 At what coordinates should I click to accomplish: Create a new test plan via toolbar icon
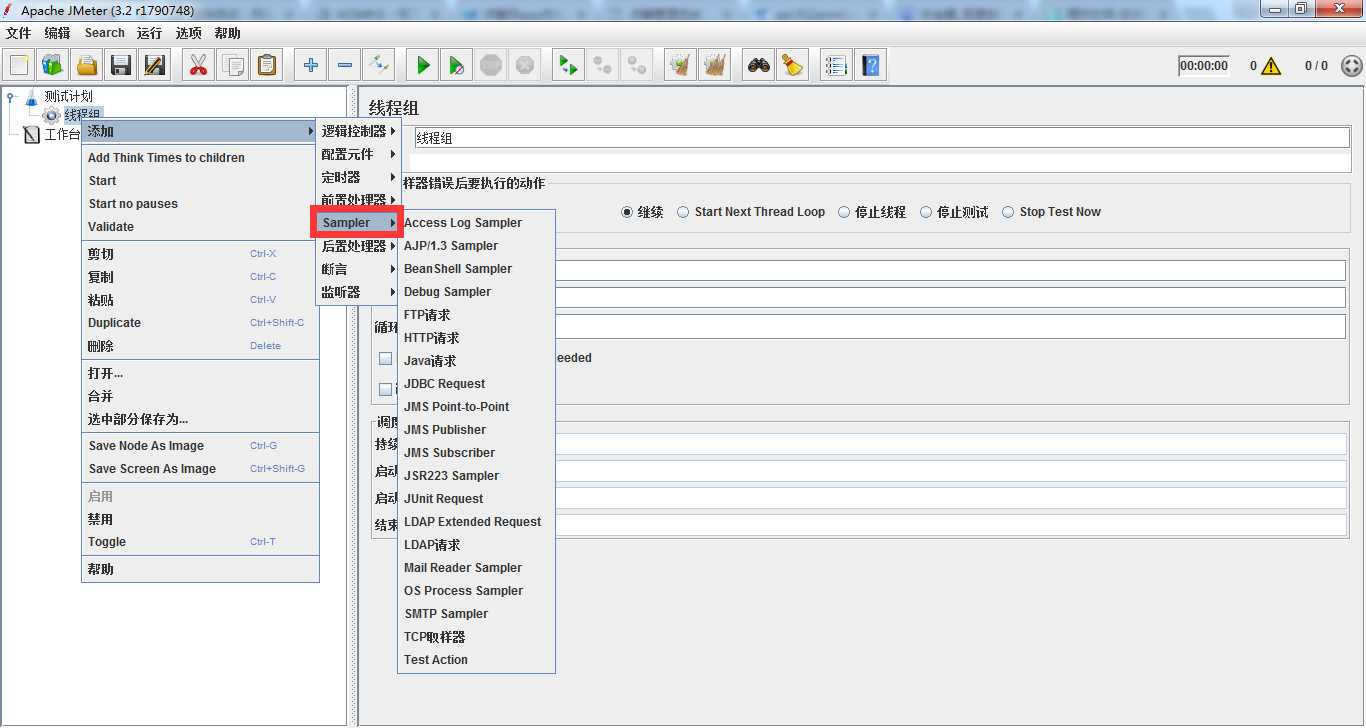point(19,66)
